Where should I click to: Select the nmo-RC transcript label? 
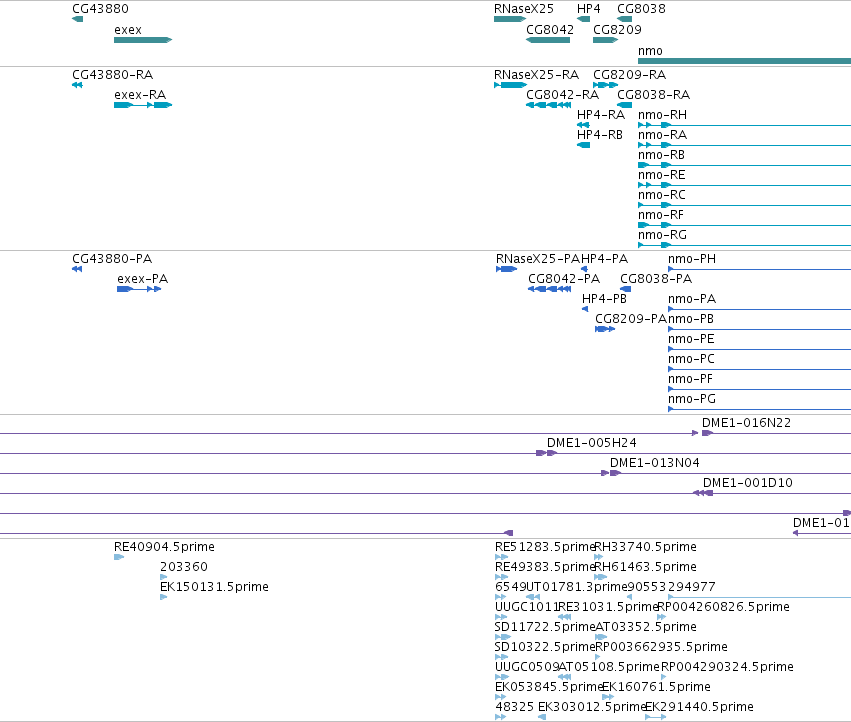[662, 195]
